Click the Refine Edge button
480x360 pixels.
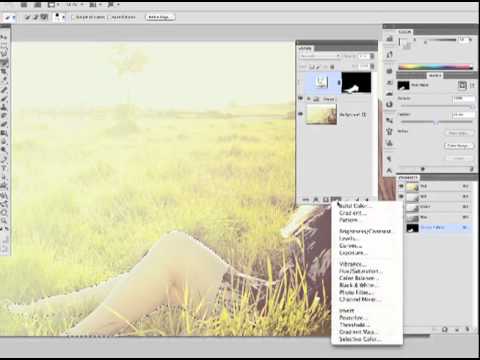(x=160, y=17)
